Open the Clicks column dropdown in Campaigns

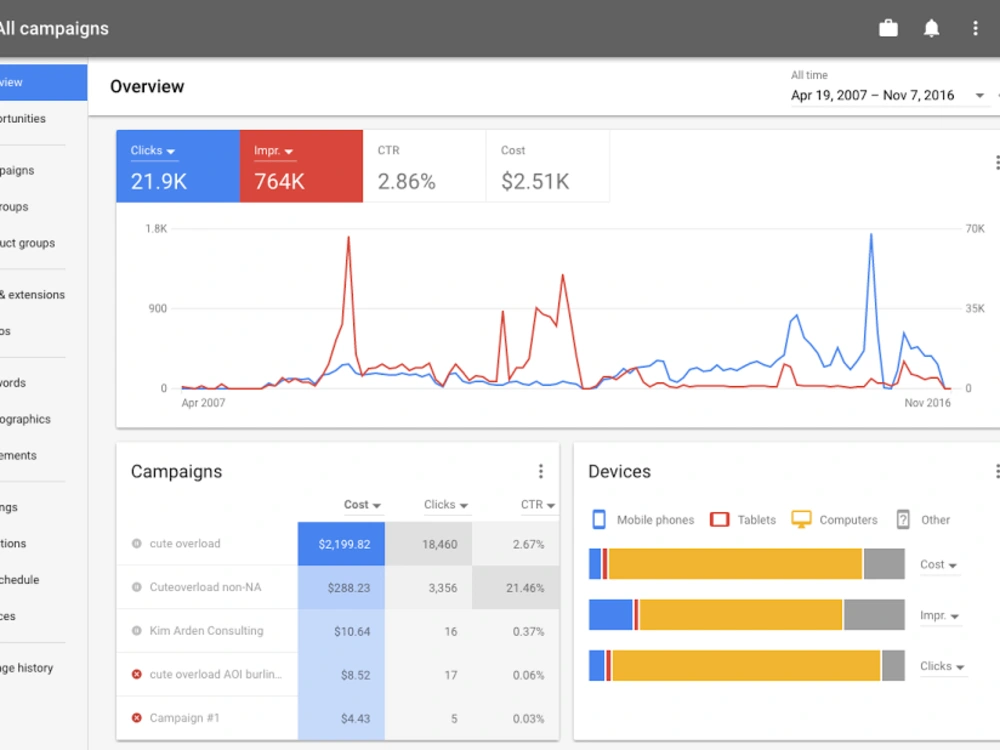tap(446, 504)
